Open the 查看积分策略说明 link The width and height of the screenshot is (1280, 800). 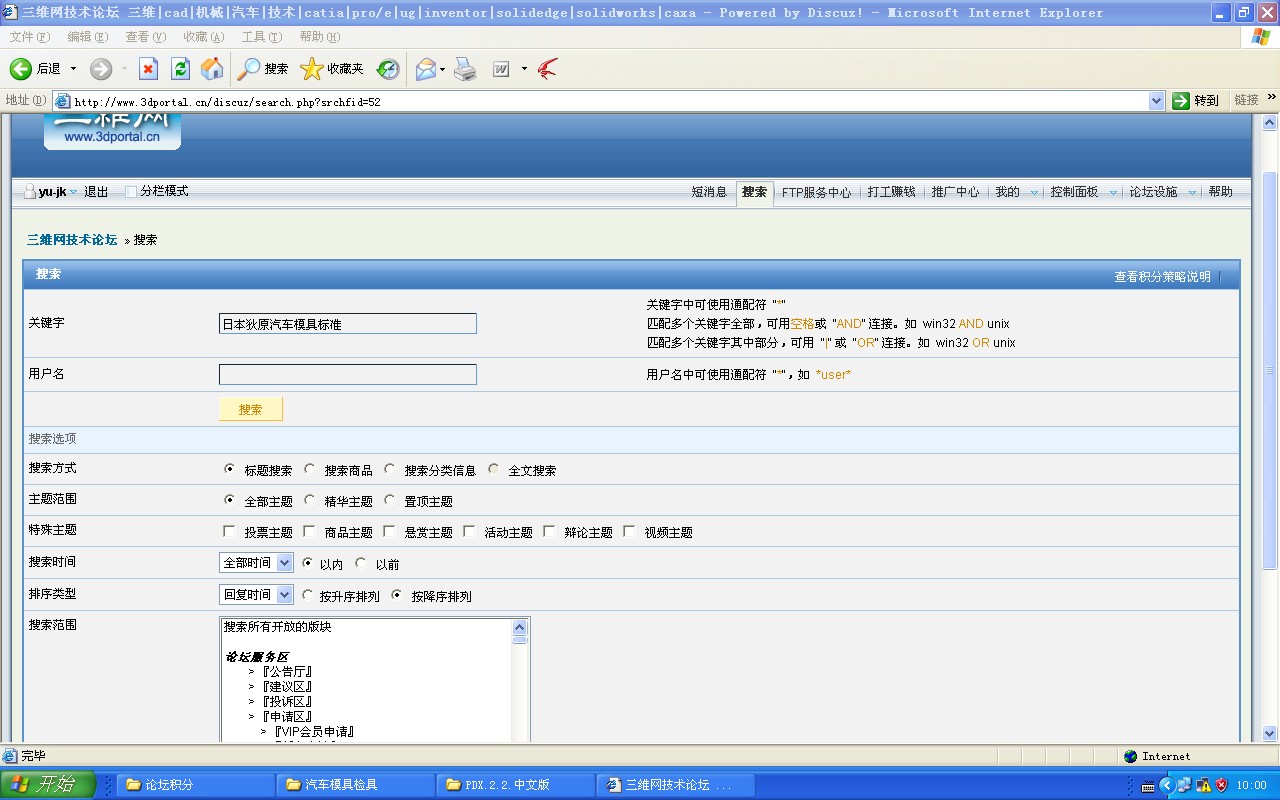1162,277
